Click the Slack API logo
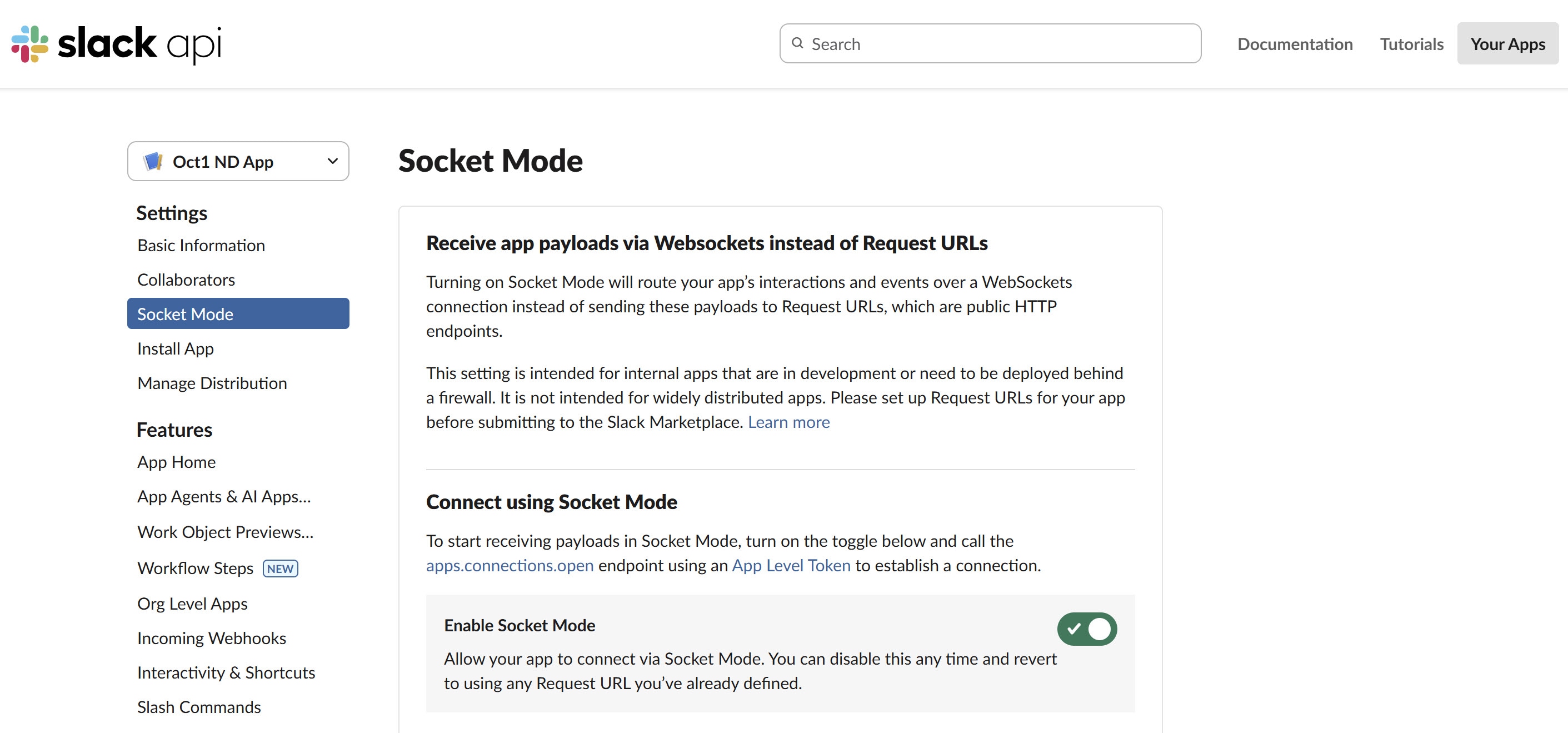 (x=116, y=44)
